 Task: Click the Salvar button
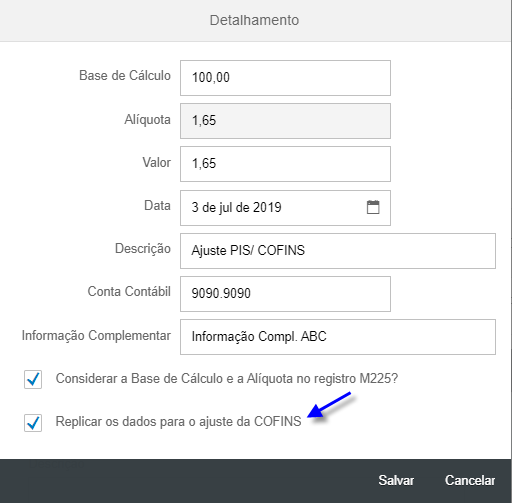tap(396, 480)
